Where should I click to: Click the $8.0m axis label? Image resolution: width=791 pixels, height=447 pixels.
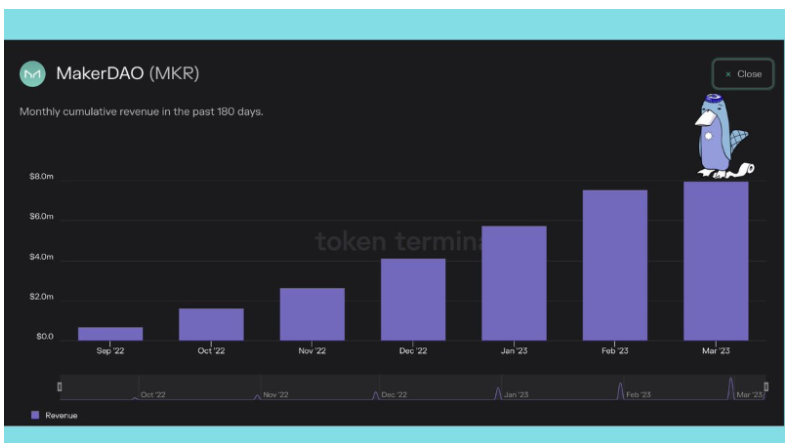pyautogui.click(x=41, y=177)
